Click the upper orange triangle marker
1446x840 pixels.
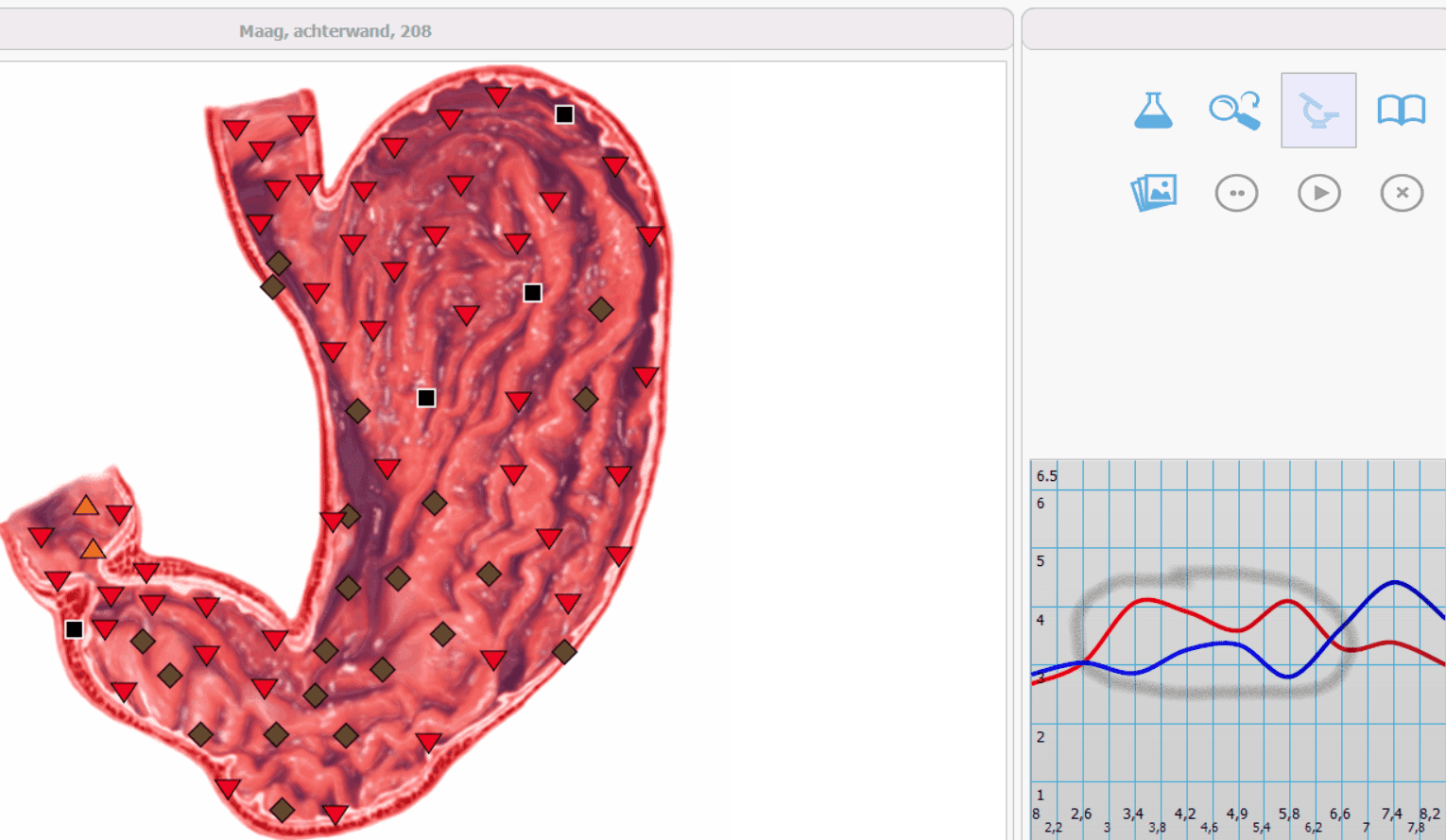(86, 506)
